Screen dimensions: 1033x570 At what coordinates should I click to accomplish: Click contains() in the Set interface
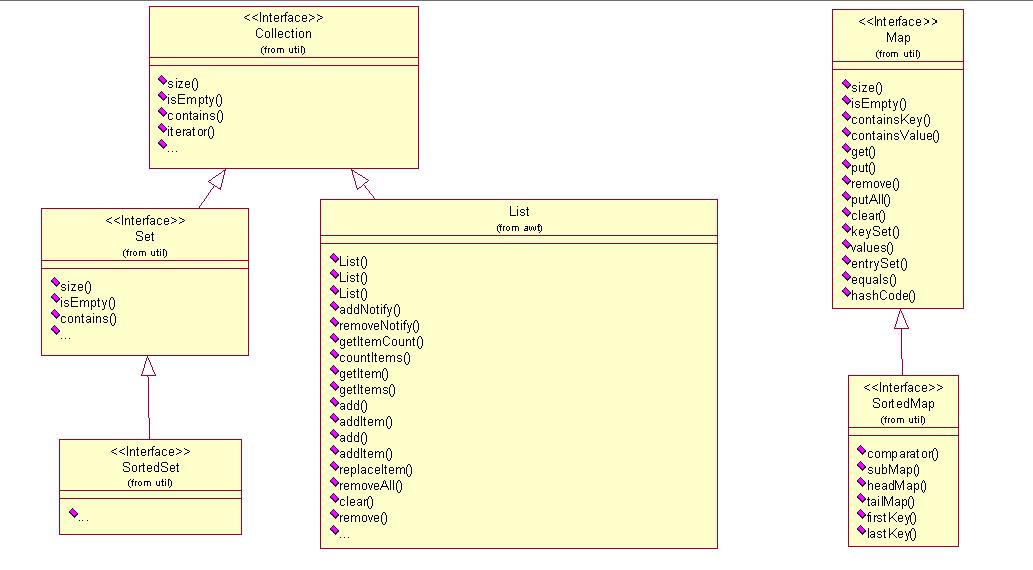pyautogui.click(x=88, y=319)
